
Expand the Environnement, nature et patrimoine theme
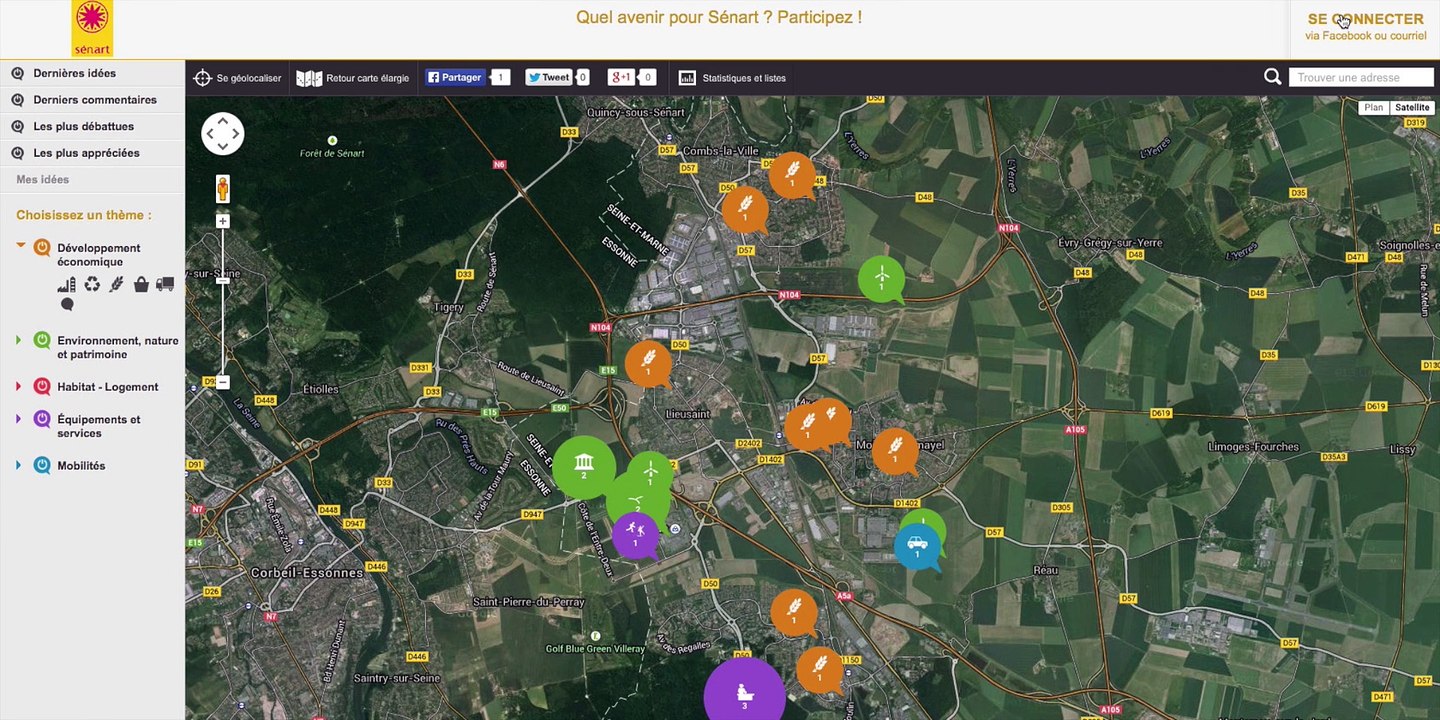pyautogui.click(x=18, y=340)
